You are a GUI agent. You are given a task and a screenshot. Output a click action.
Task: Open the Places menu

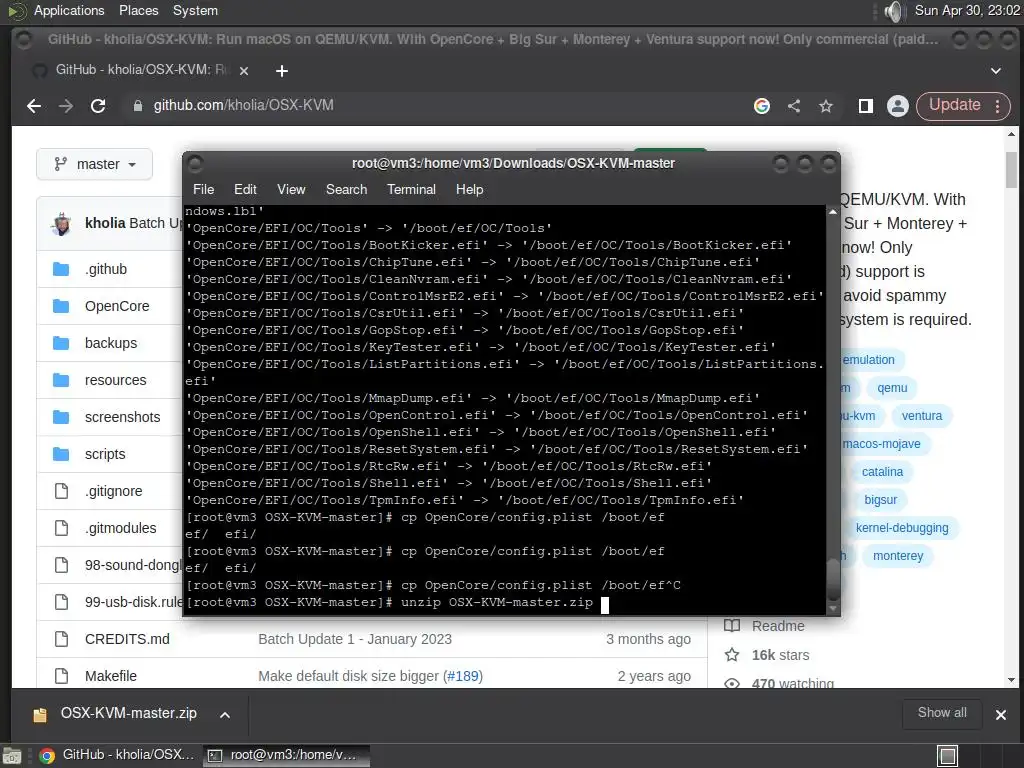coord(138,10)
